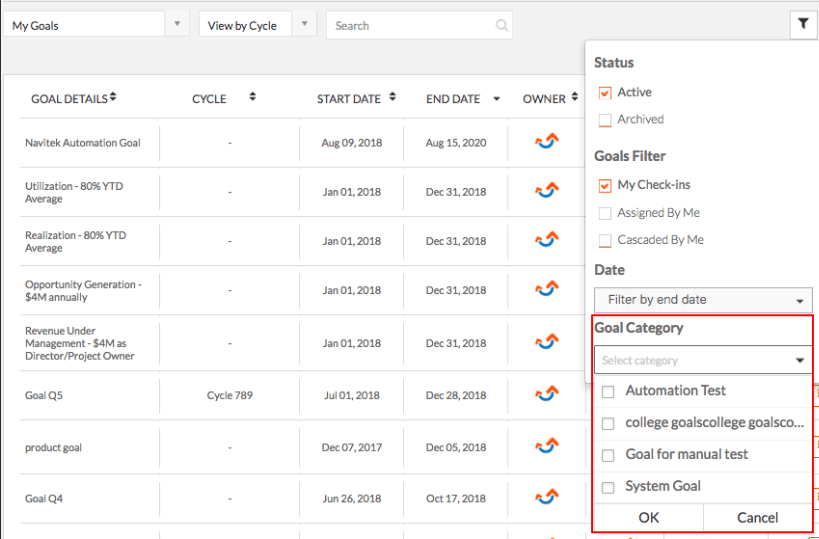This screenshot has height=539, width=819.
Task: Choose Goal for manual test option
Action: [703, 455]
